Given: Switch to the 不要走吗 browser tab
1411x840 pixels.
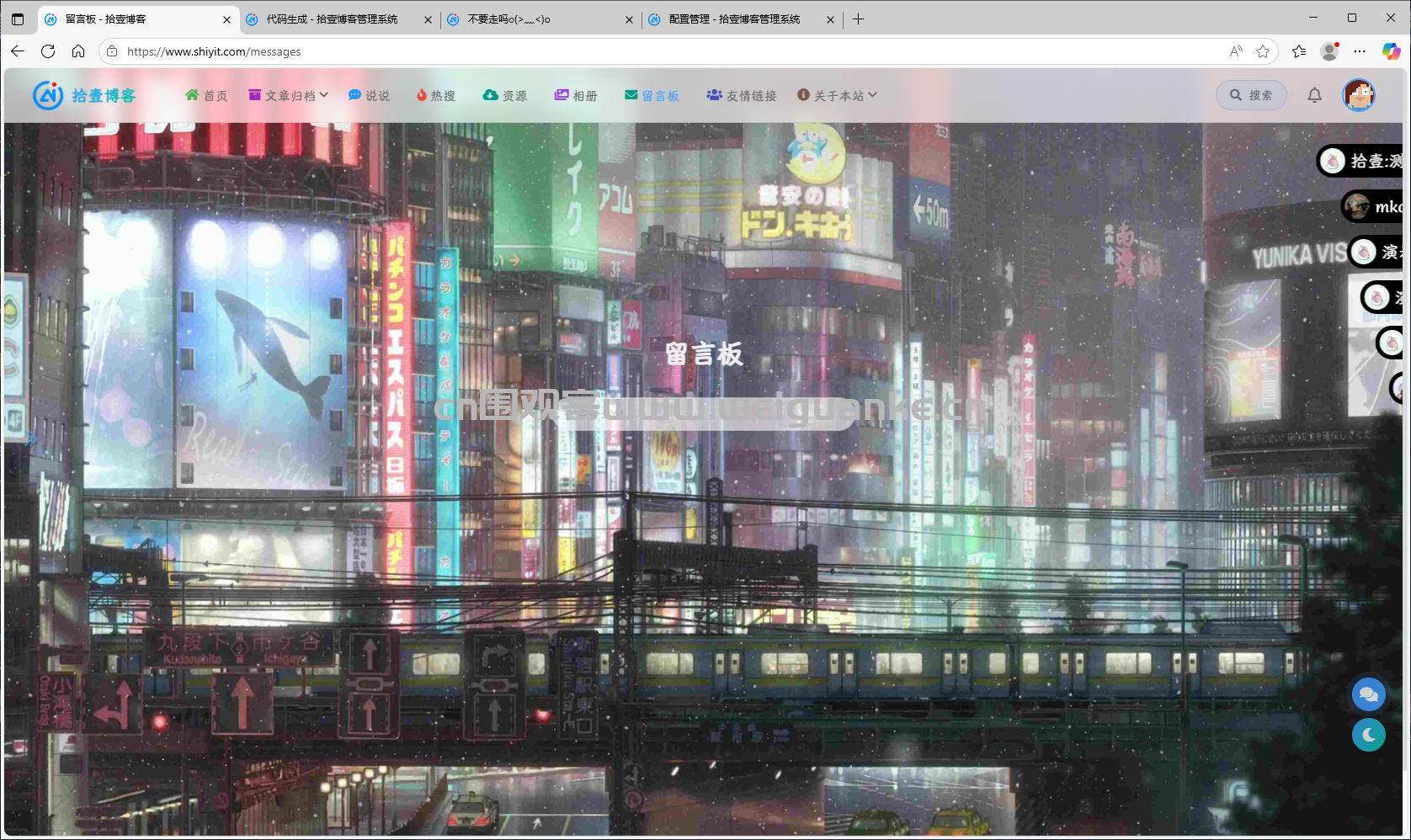Looking at the screenshot, I should coord(540,19).
